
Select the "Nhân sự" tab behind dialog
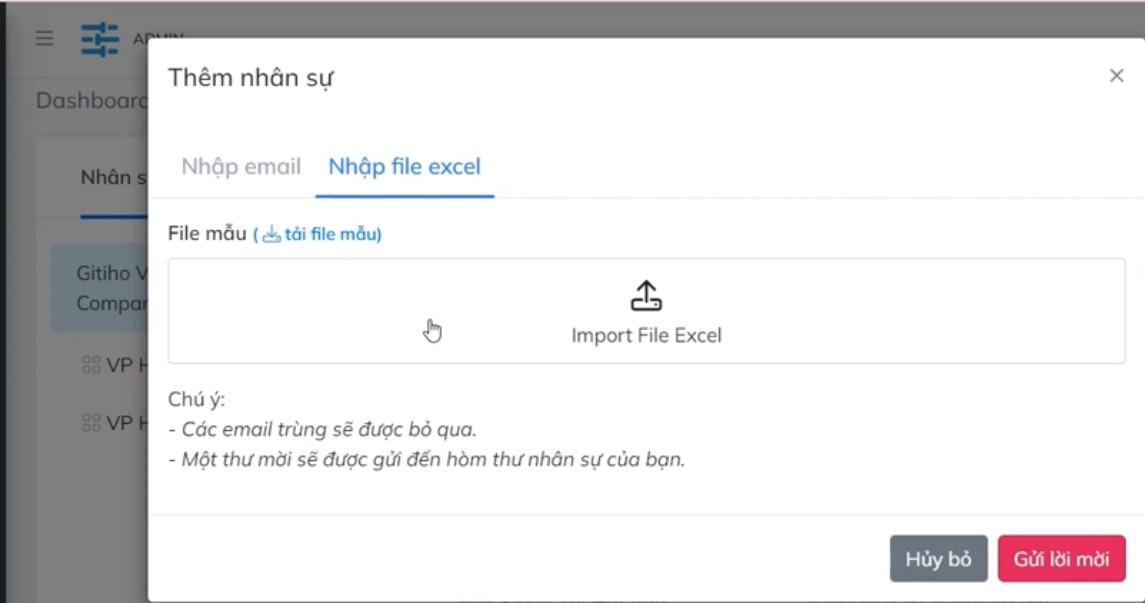[113, 178]
